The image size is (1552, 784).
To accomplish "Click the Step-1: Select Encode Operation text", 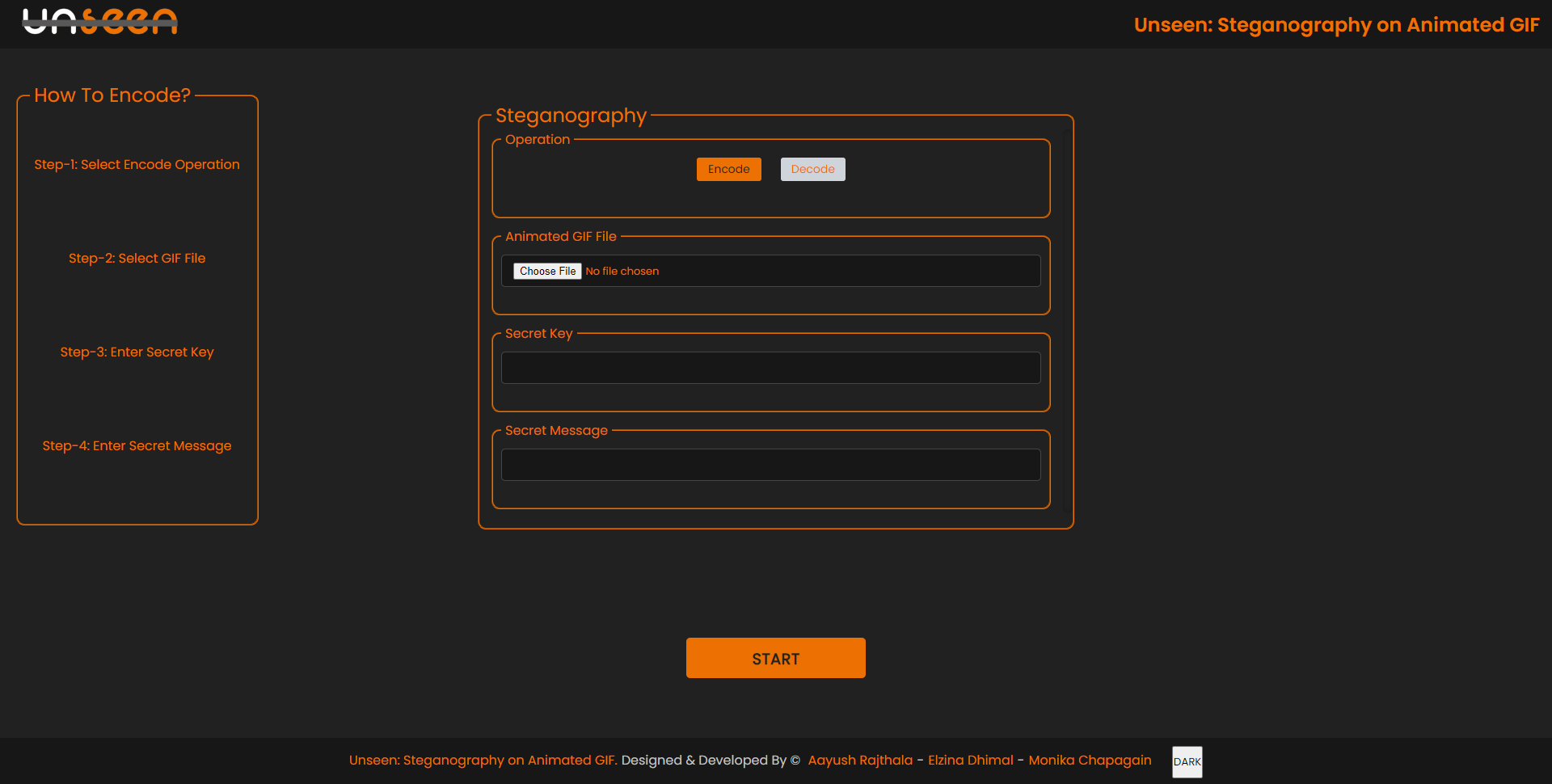I will (x=137, y=164).
